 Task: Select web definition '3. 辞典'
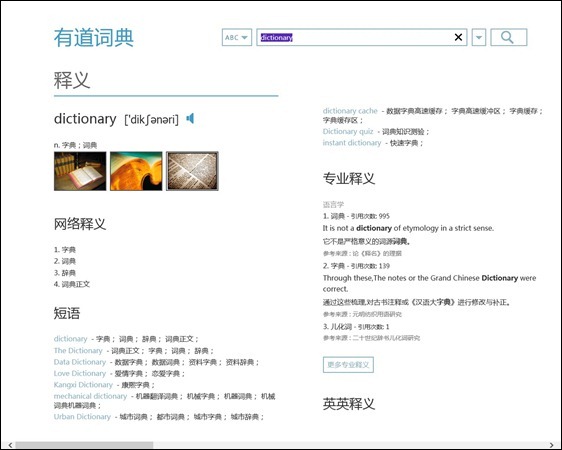[65, 273]
